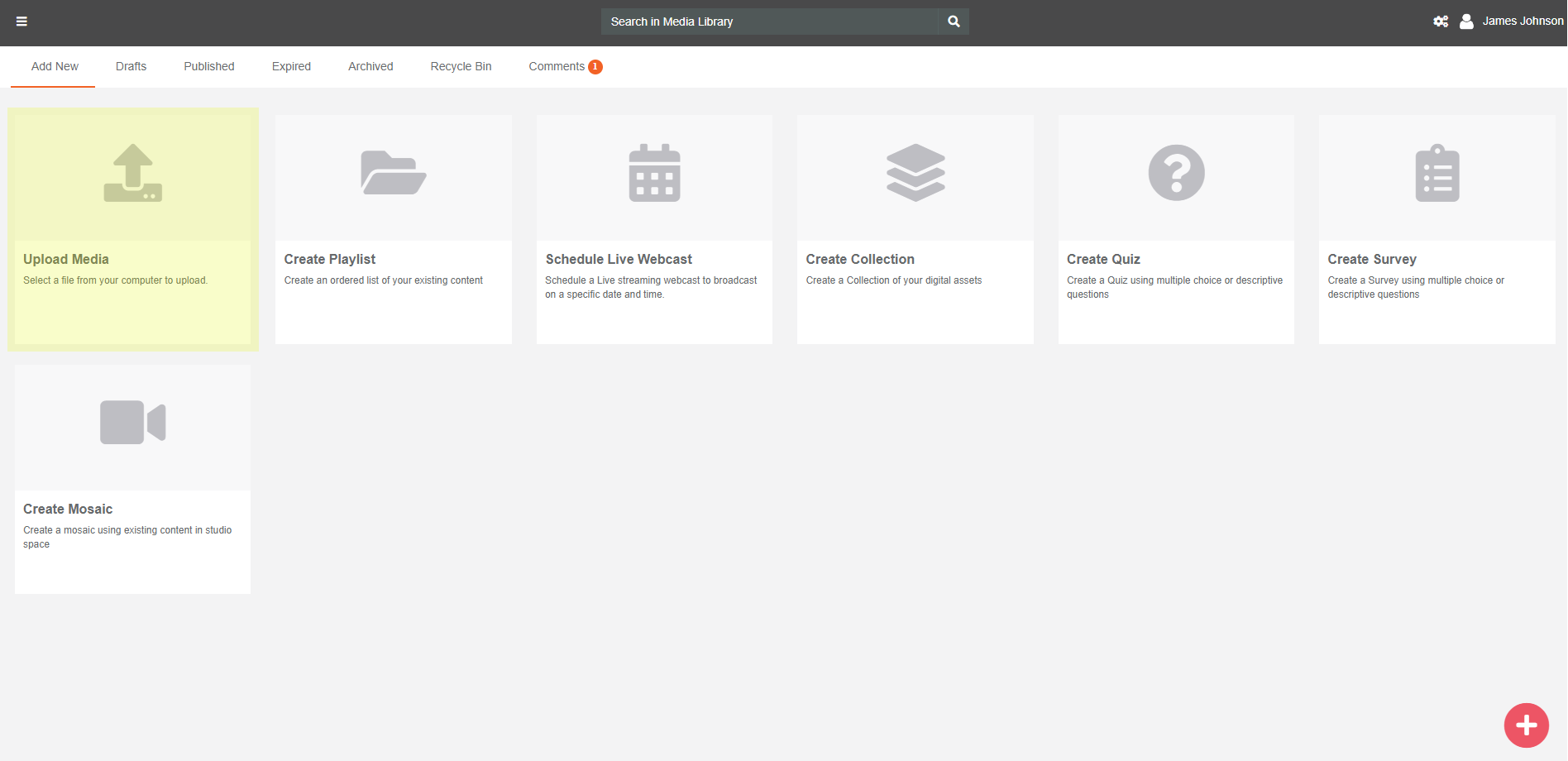This screenshot has width=1568, height=761.
Task: Click the Create Collection layers icon
Action: (915, 173)
